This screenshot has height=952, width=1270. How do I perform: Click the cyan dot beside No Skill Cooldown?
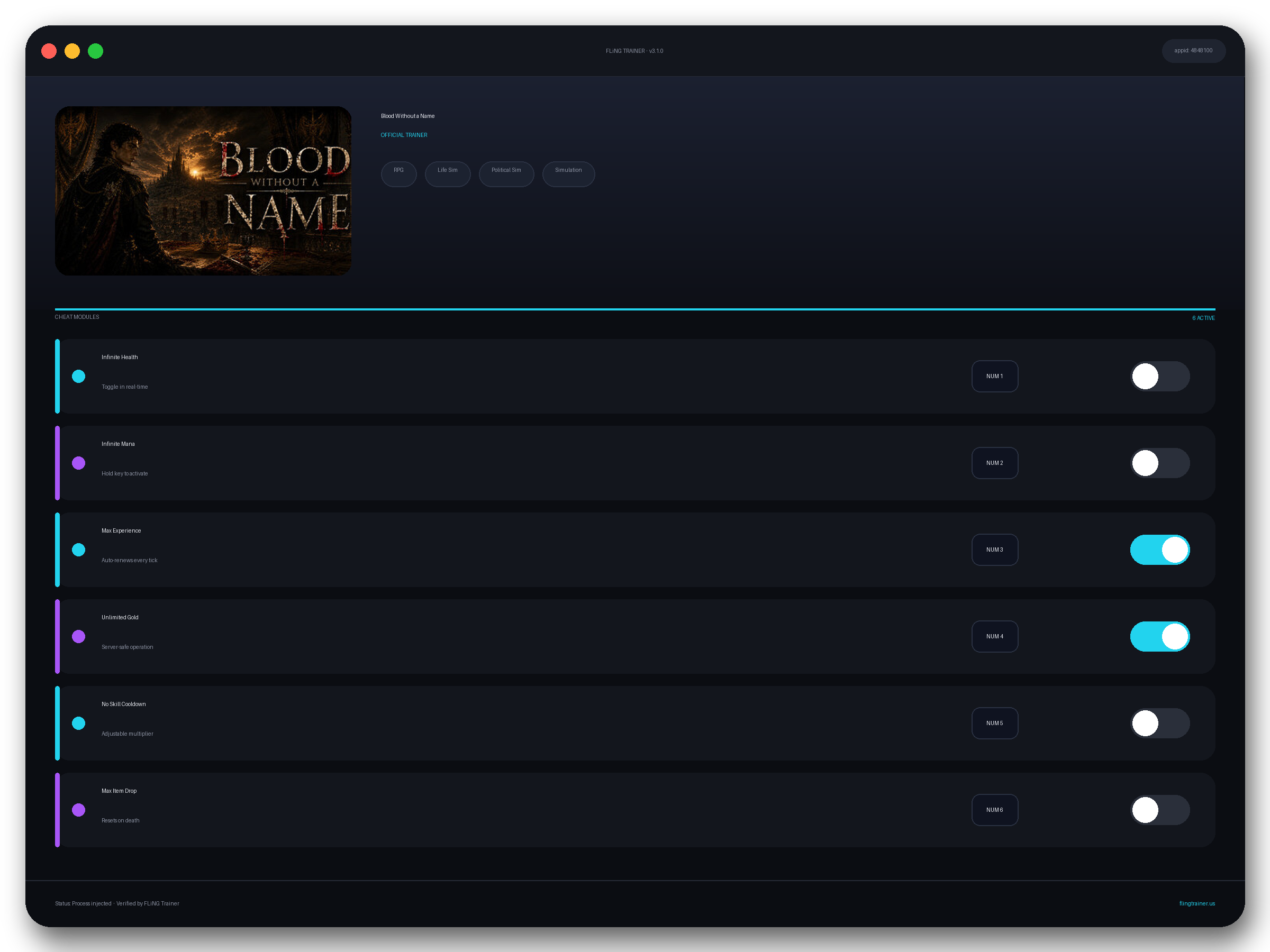point(79,723)
